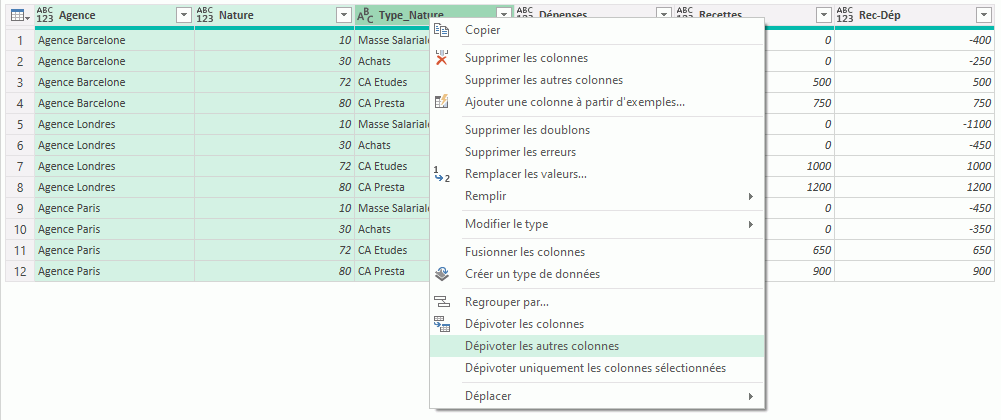Image resolution: width=1001 pixels, height=420 pixels.
Task: Select Fusionner les colonnes option
Action: coord(525,252)
